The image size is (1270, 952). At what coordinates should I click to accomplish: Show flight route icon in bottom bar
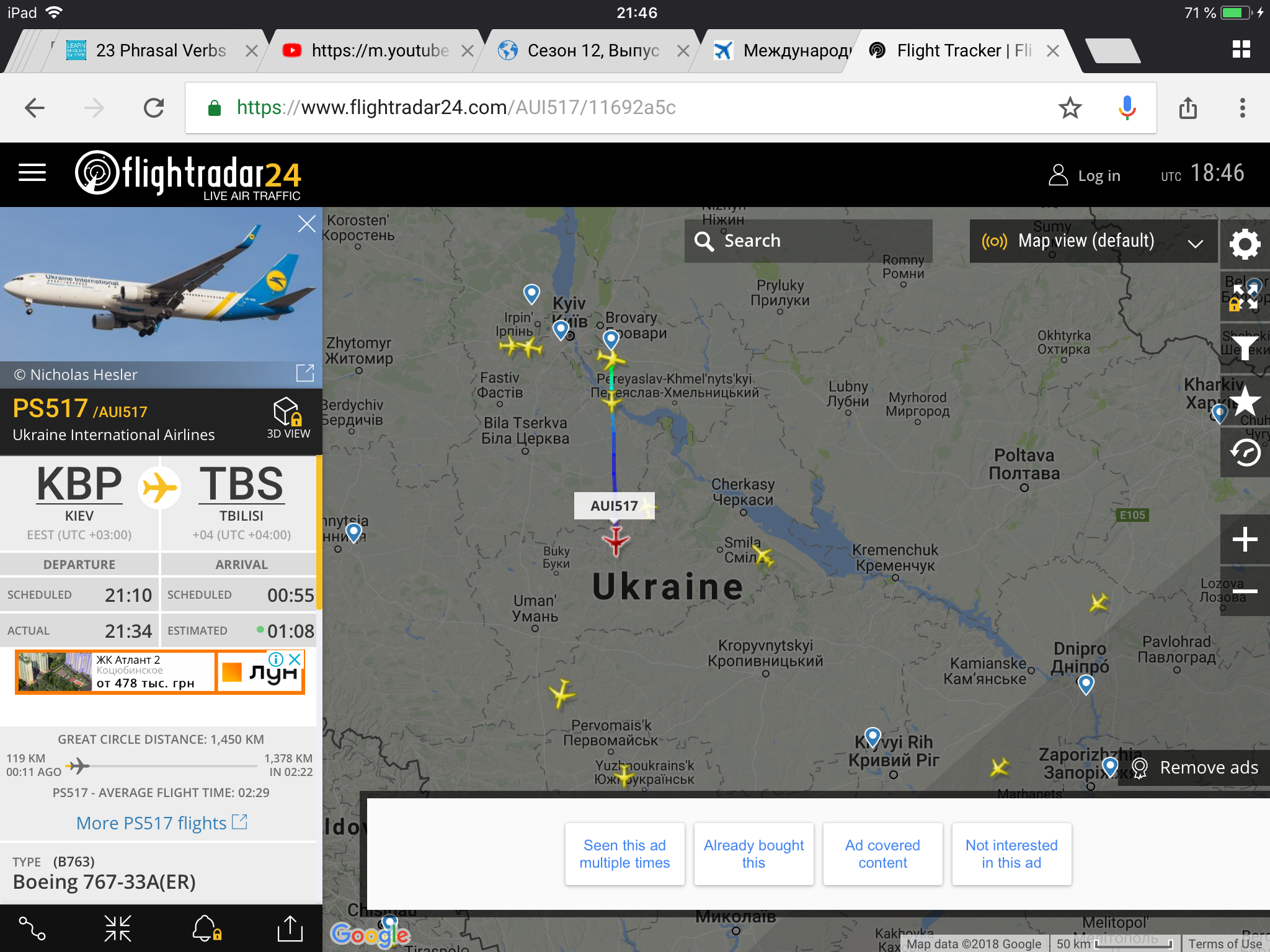[x=32, y=928]
